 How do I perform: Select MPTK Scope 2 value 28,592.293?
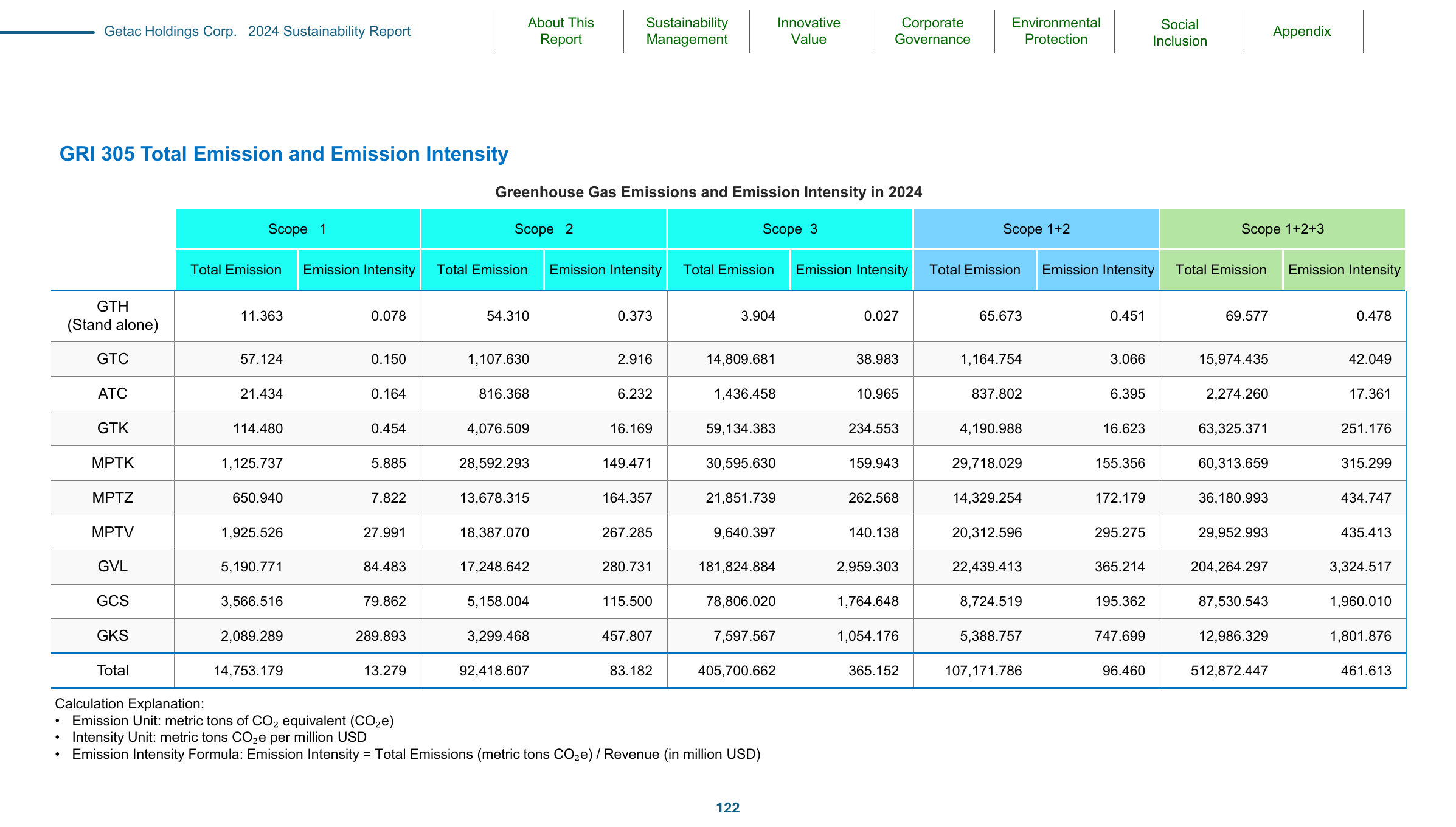pos(494,463)
